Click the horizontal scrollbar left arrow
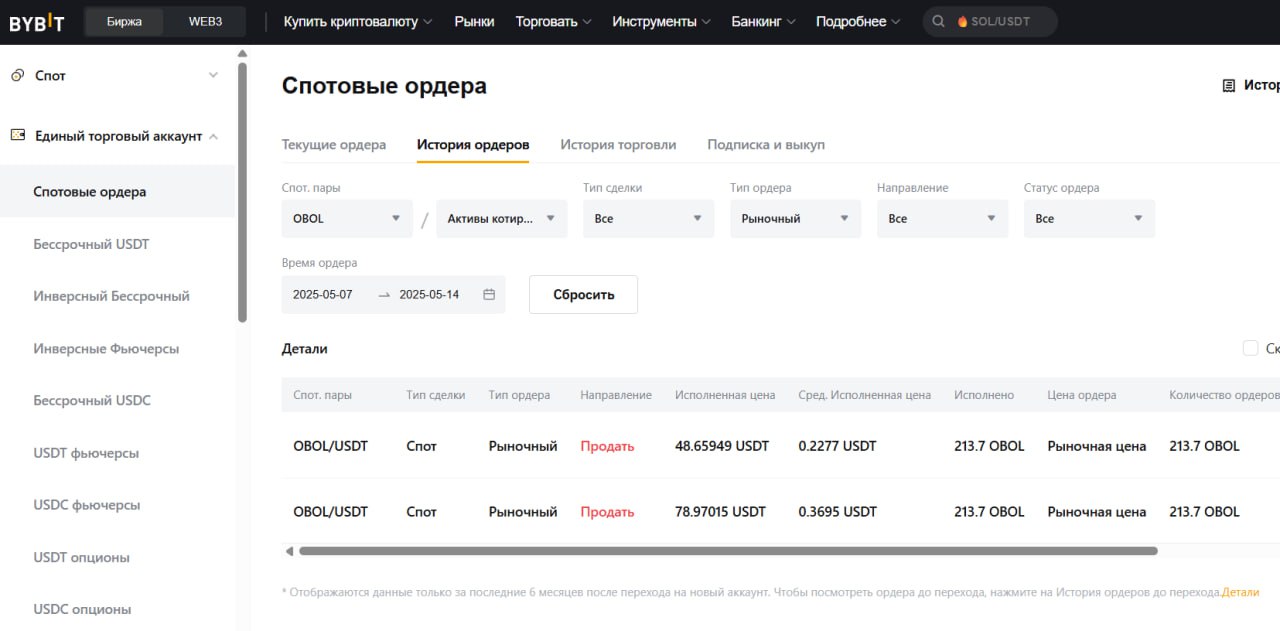Viewport: 1280px width, 631px height. click(x=289, y=551)
